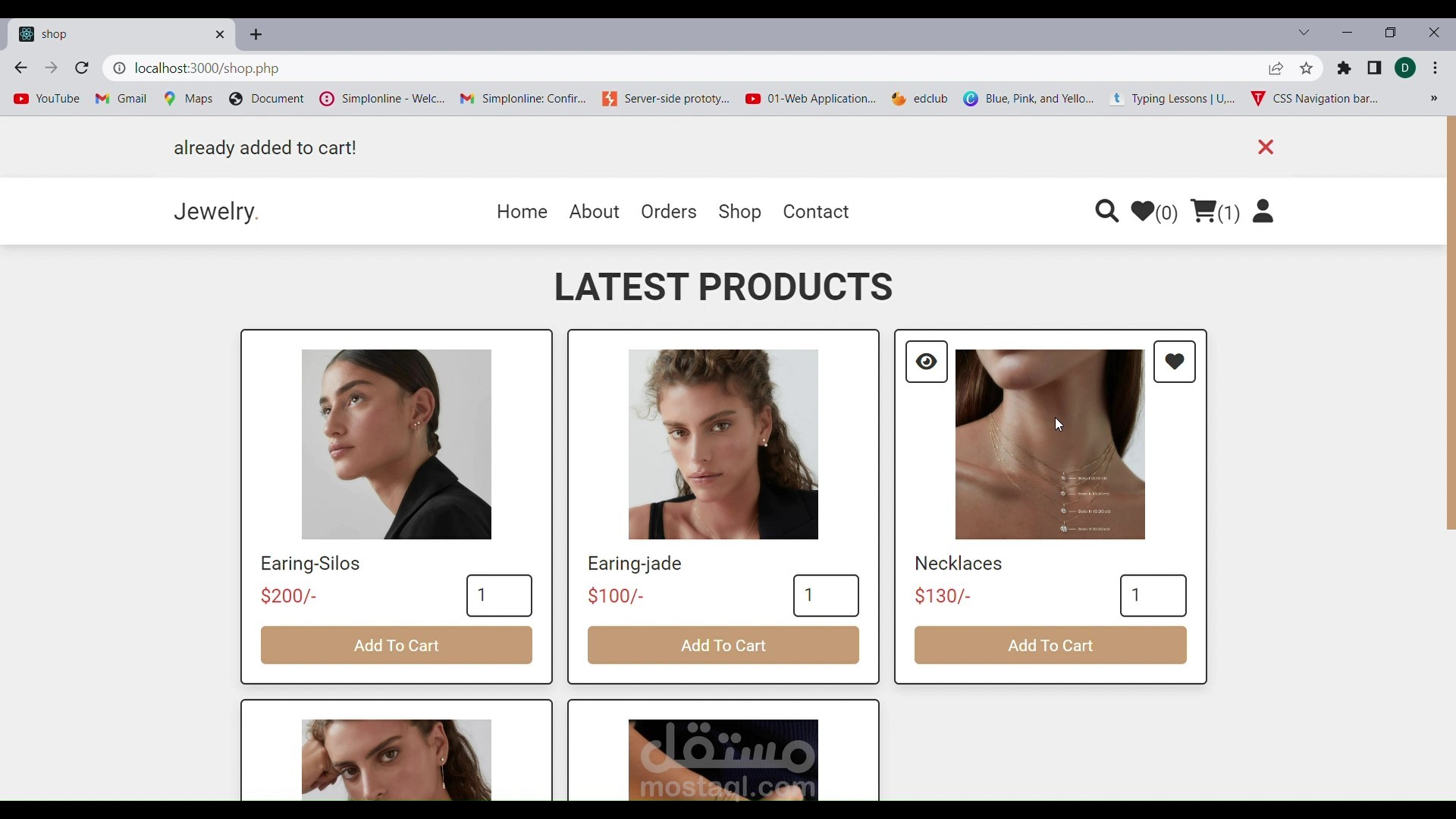Screen dimensions: 1456x819
Task: Toggle wishlist heart on Necklaces card
Action: tap(1175, 362)
